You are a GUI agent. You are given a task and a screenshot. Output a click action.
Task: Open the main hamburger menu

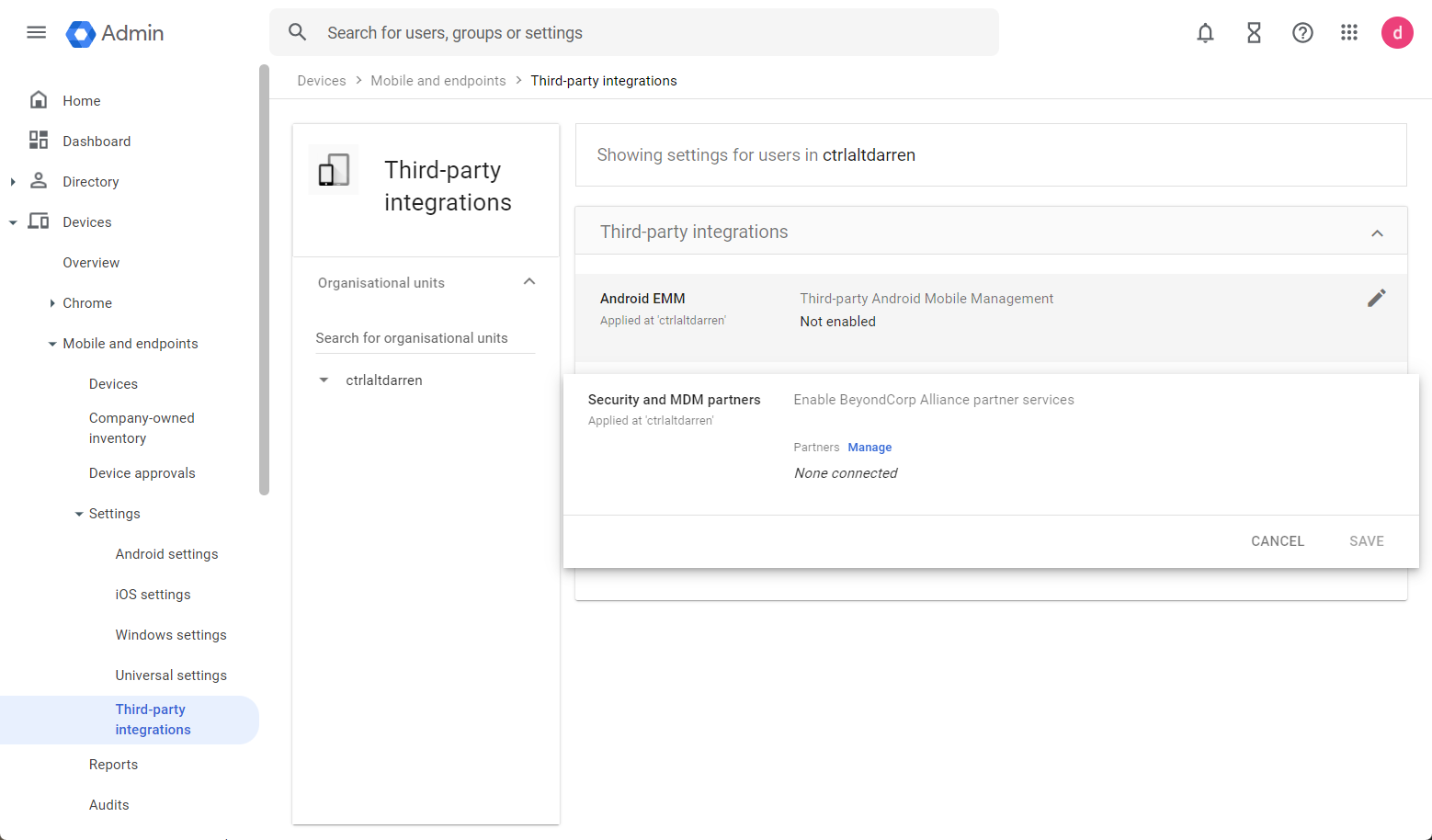pyautogui.click(x=37, y=33)
